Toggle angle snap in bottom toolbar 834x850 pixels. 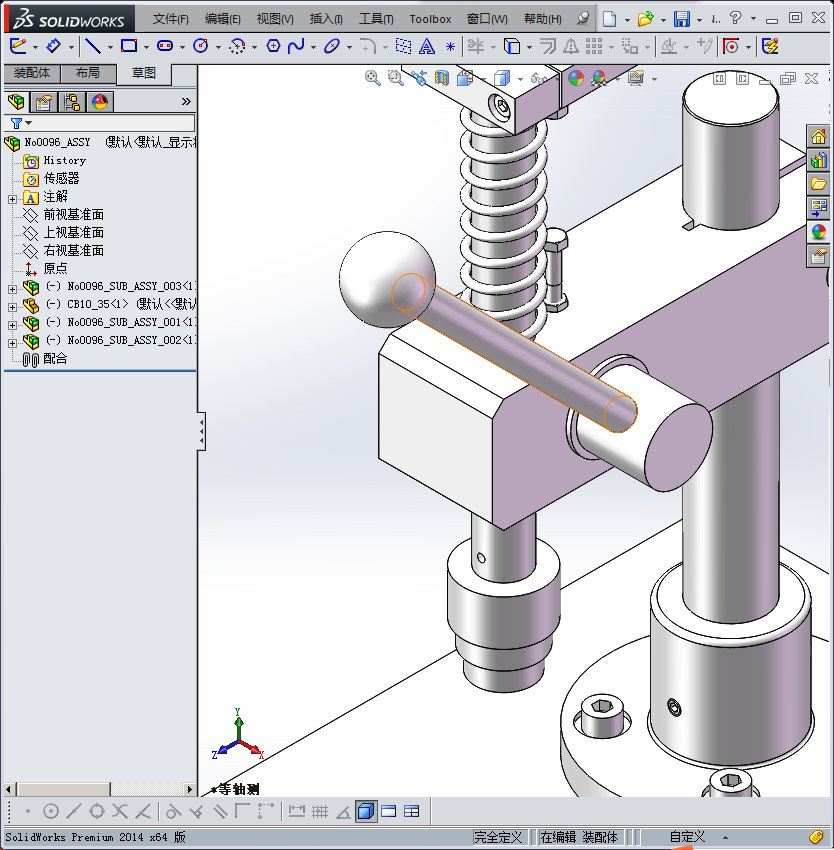click(343, 812)
